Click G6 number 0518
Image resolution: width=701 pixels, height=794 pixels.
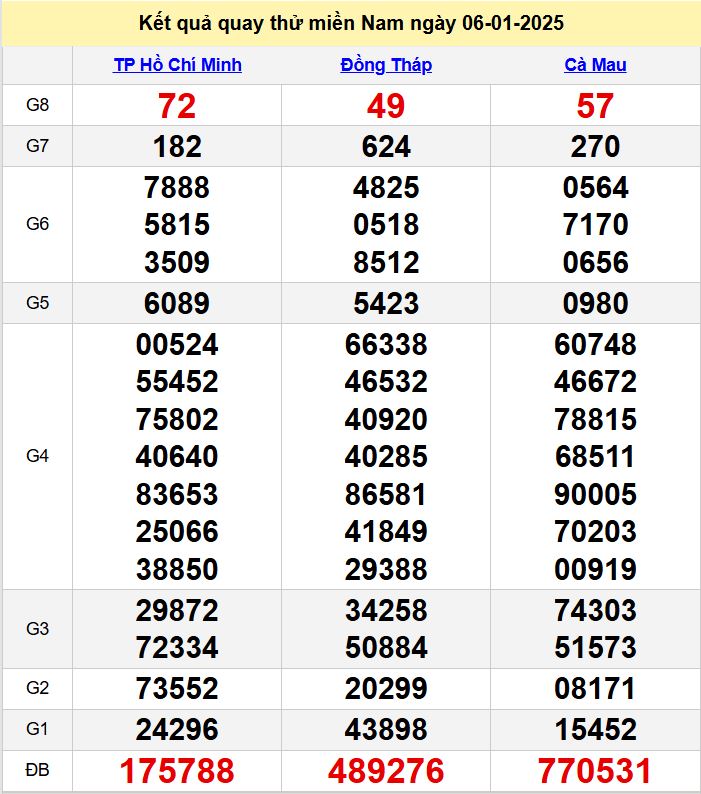point(386,224)
